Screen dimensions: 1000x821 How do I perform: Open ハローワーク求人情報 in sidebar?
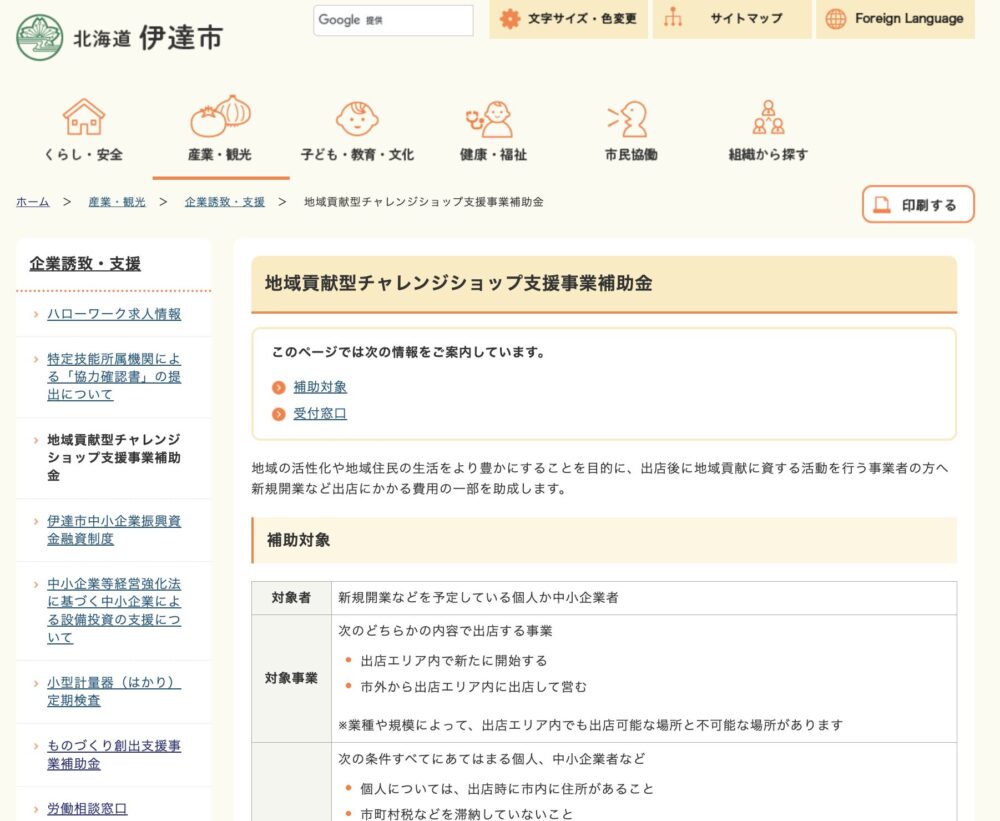[x=114, y=314]
